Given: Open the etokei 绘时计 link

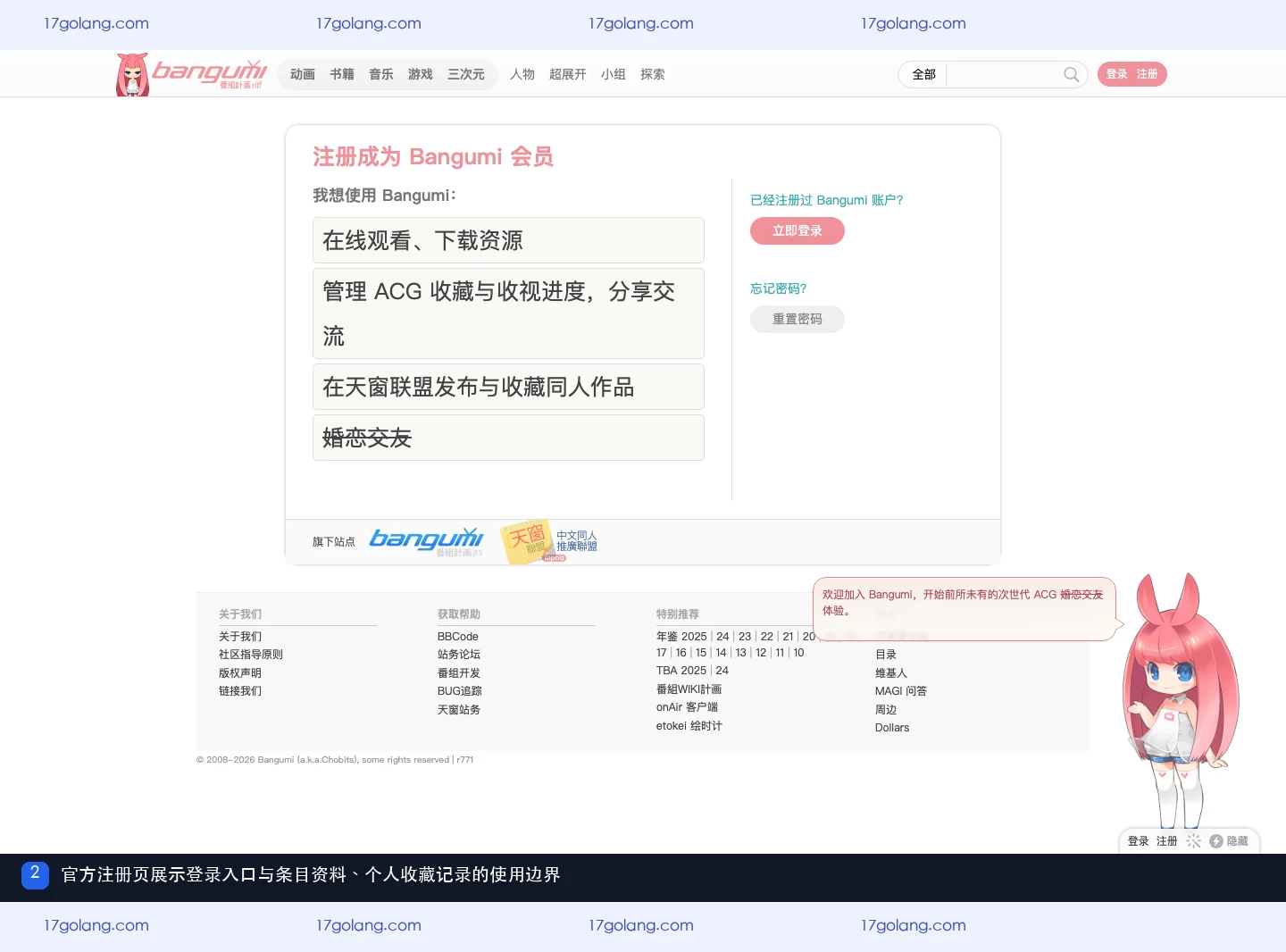Looking at the screenshot, I should click(689, 726).
